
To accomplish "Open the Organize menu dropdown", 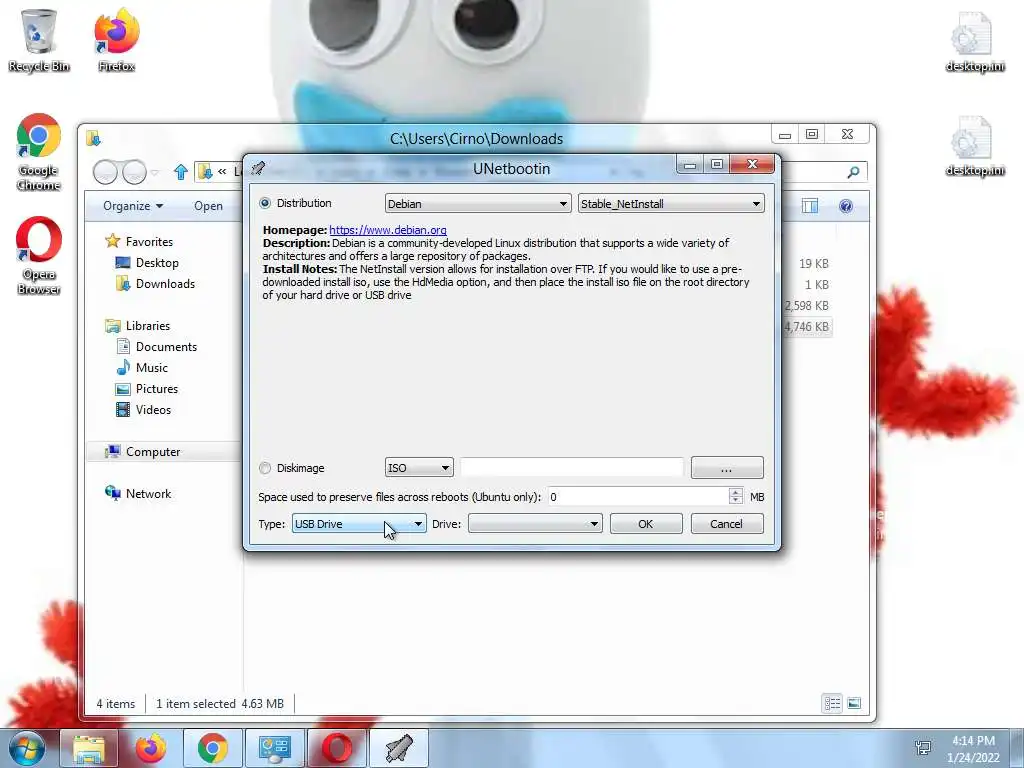I will 133,206.
